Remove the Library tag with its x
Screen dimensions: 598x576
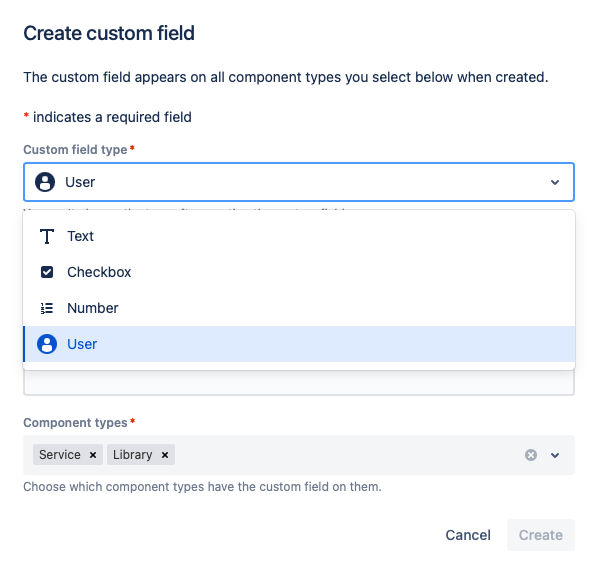point(165,455)
